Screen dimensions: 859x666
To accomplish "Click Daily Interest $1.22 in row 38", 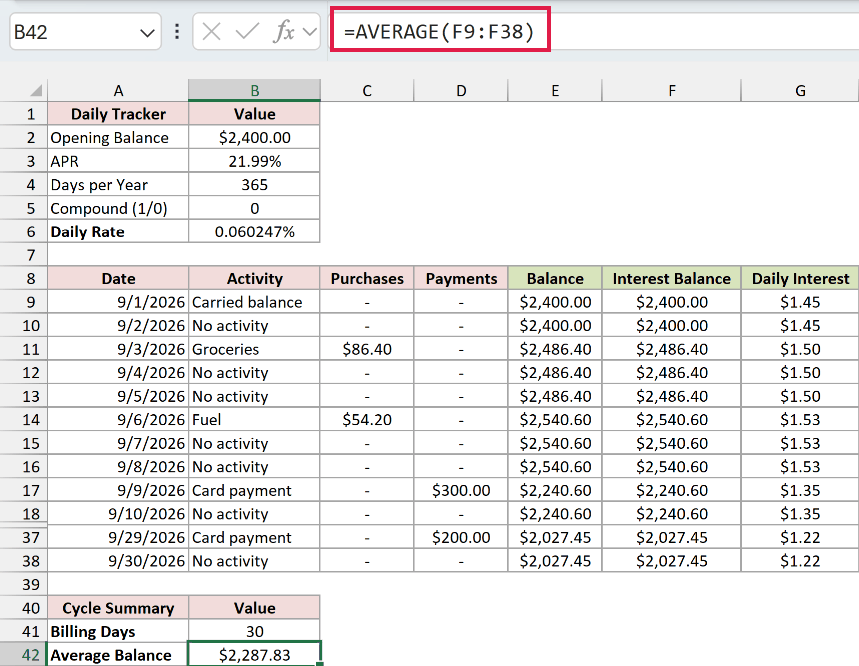I will click(800, 561).
